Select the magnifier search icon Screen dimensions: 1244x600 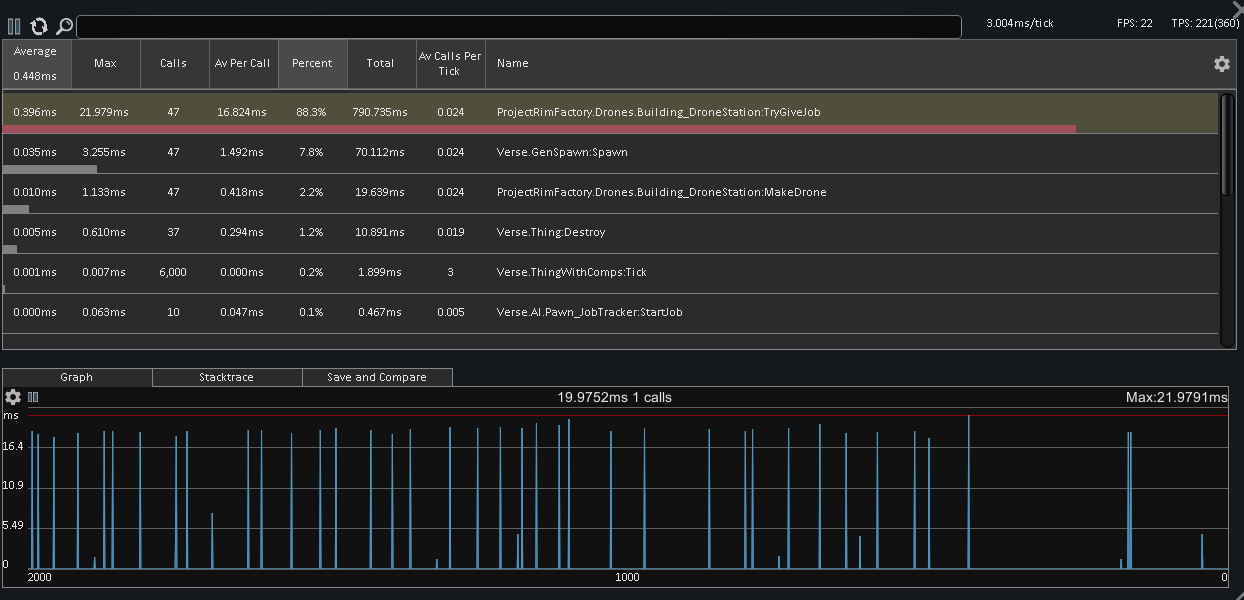(x=63, y=26)
